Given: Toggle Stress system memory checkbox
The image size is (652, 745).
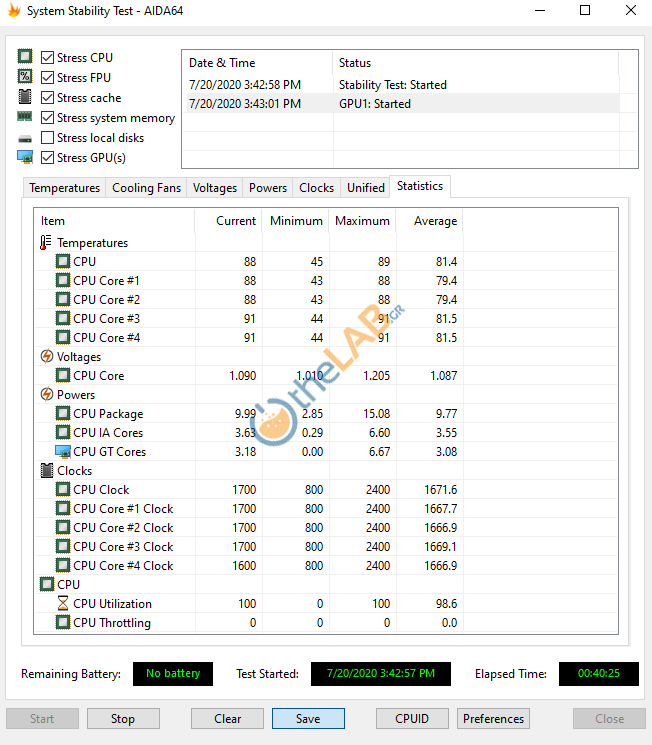Looking at the screenshot, I should 47,117.
